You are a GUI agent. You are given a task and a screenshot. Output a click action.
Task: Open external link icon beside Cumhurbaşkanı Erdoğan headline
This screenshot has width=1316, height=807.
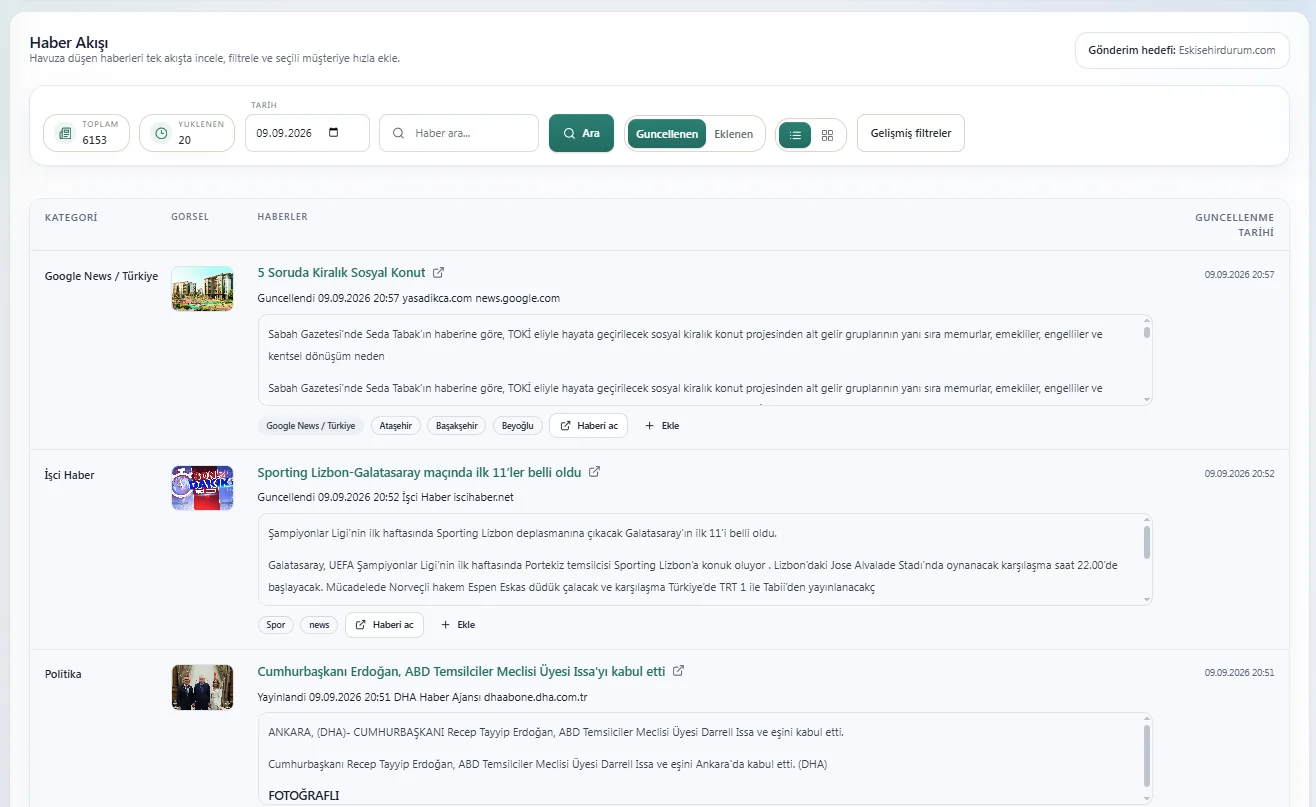pos(678,670)
